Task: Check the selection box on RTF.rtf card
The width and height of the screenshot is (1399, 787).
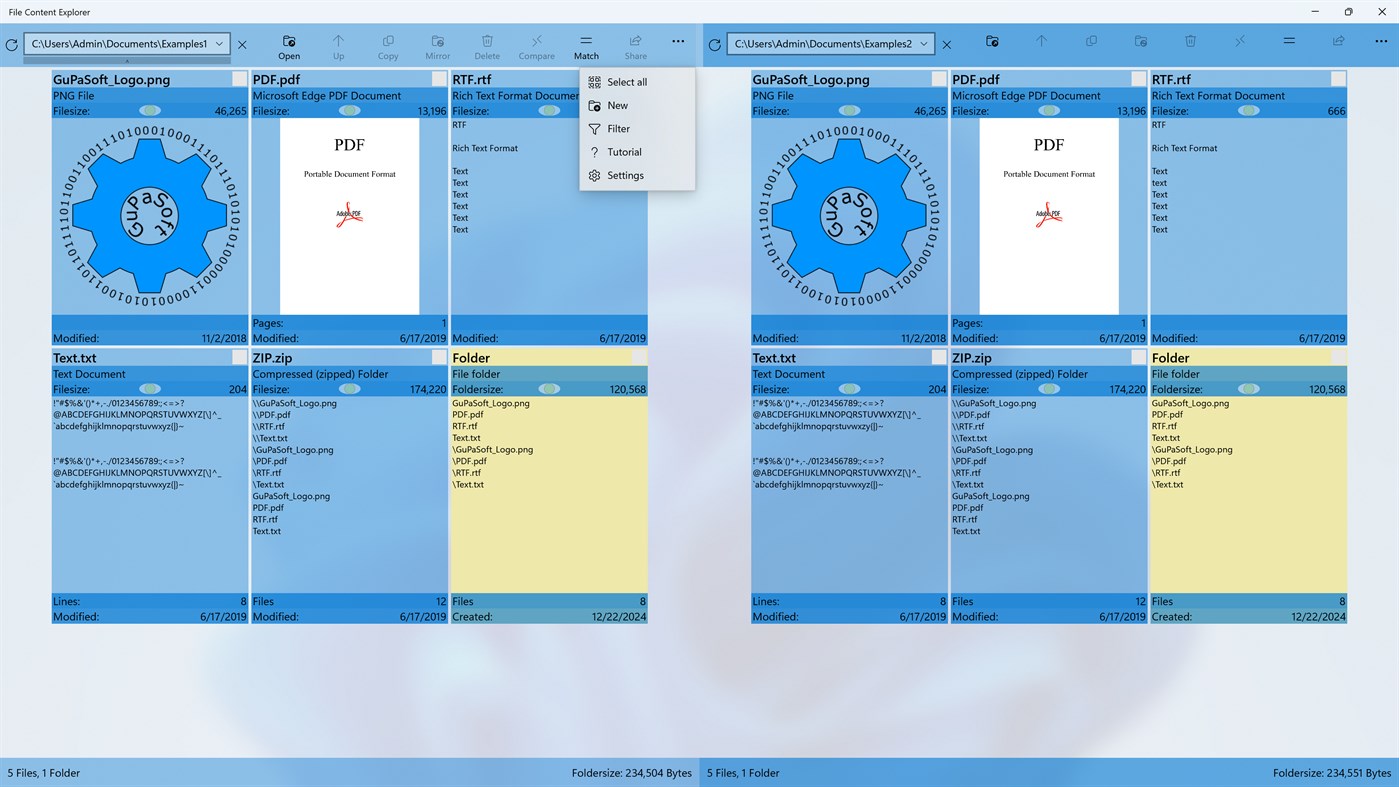Action: click(1337, 78)
